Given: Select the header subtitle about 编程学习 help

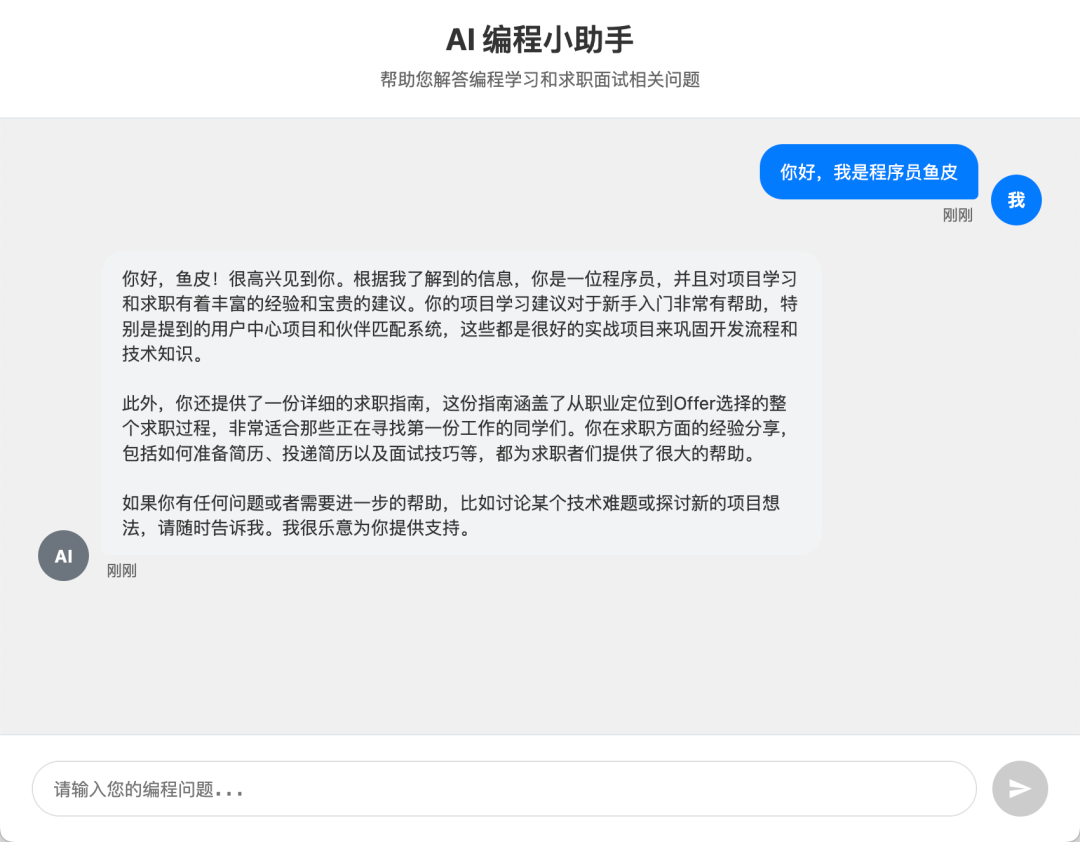Looking at the screenshot, I should (540, 79).
